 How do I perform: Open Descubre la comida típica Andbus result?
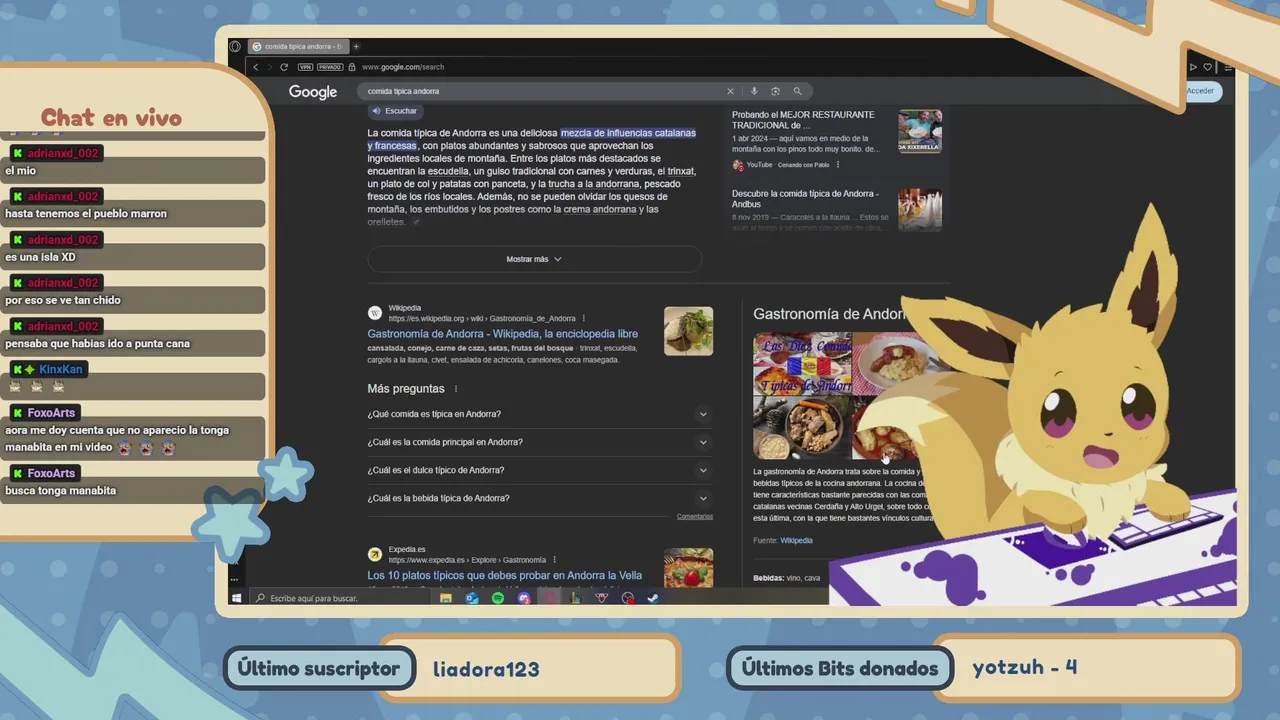click(x=805, y=199)
